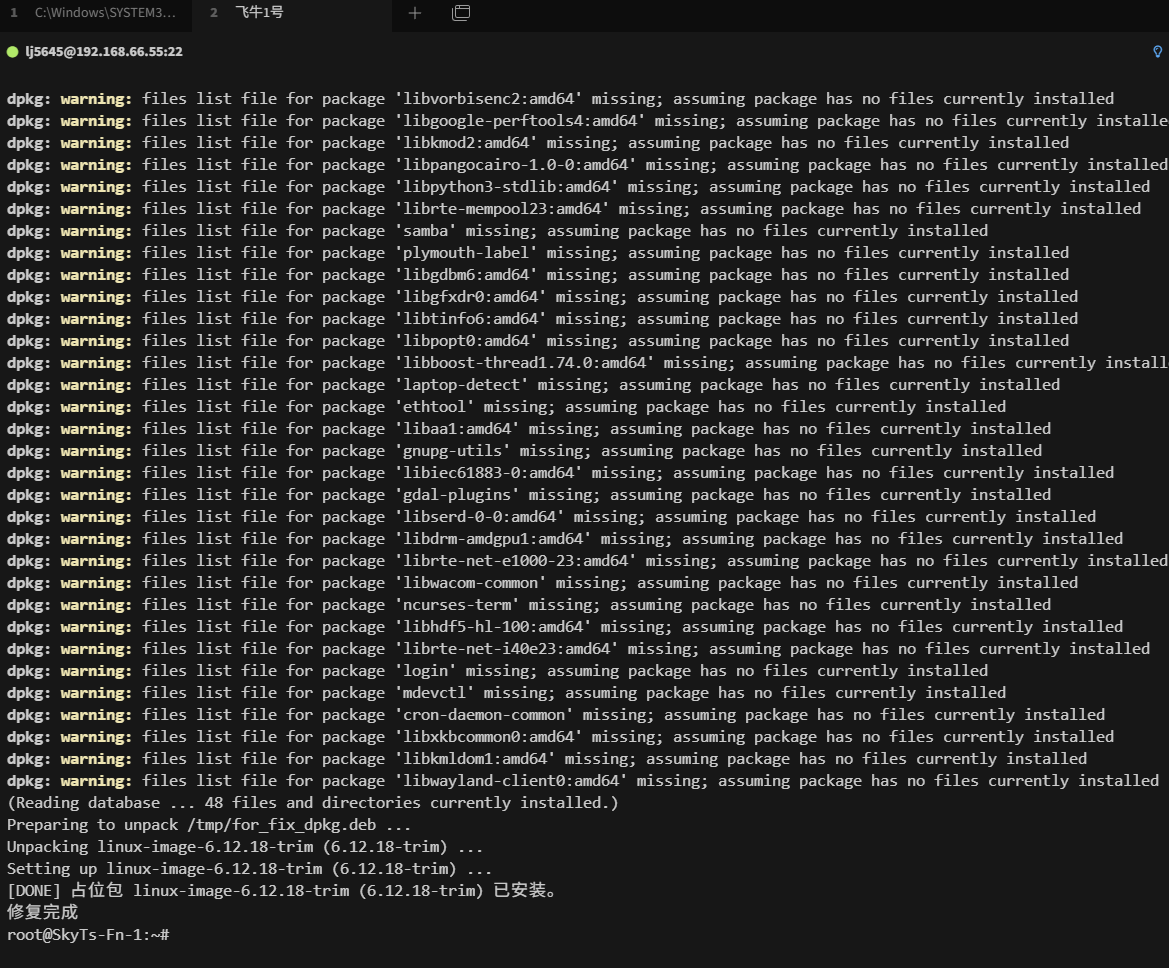The width and height of the screenshot is (1169, 968).
Task: Select the 飞牛1号 session tab
Action: coord(292,13)
